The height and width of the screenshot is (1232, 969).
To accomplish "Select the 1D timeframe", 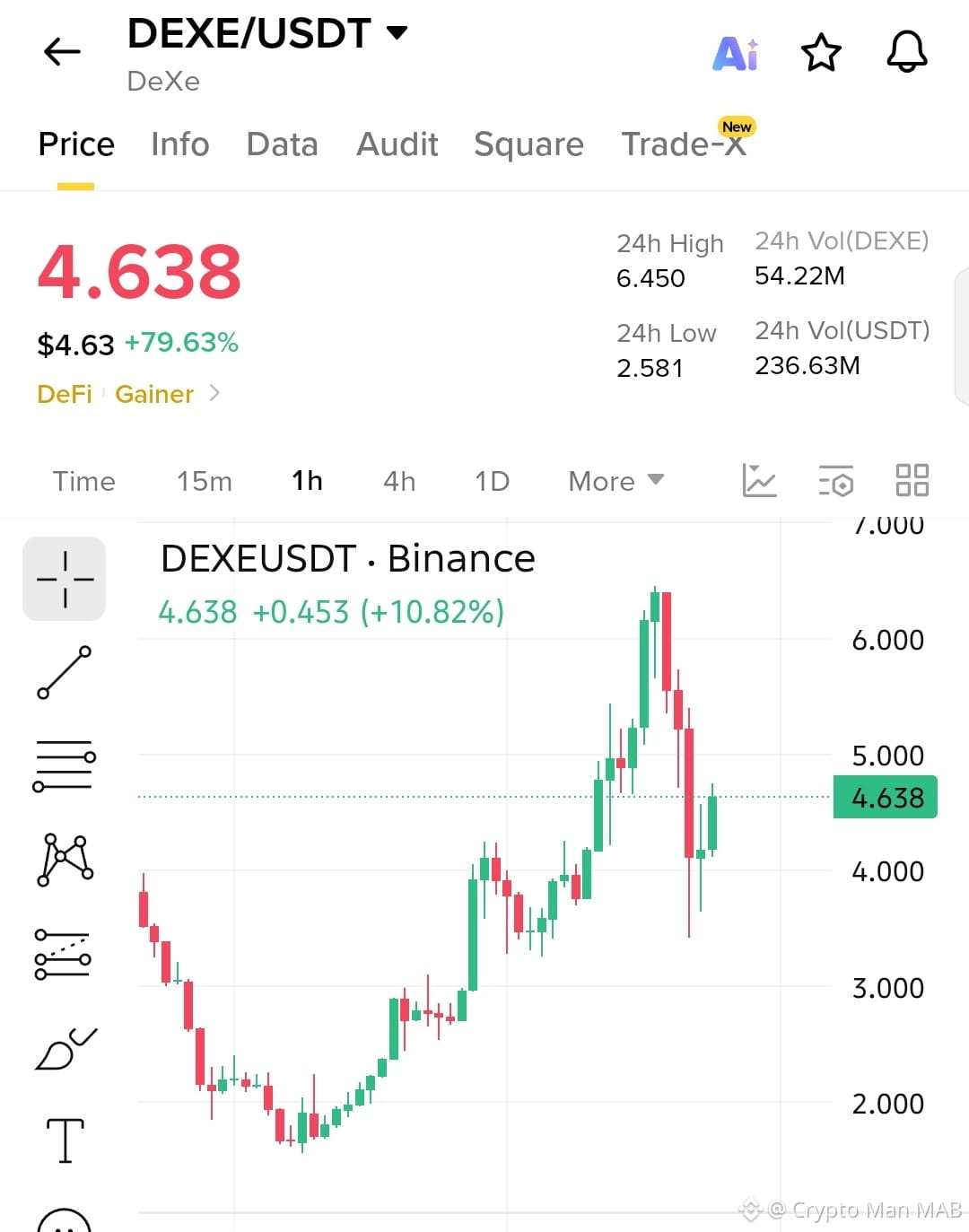I will (492, 482).
